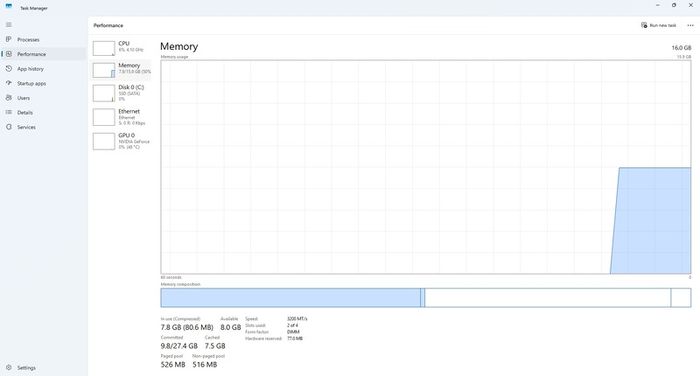Click the in-use portion of memory composition bar
Viewport: 700px width, 376px height.
coord(290,297)
